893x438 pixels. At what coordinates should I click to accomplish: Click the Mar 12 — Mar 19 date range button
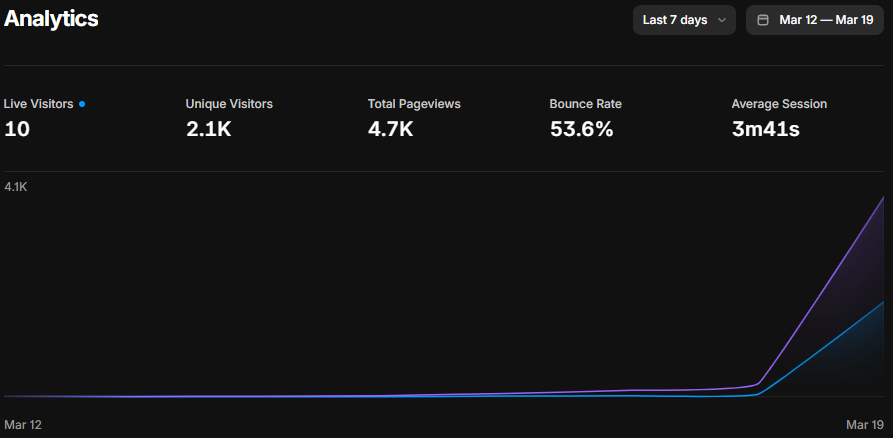pos(814,20)
